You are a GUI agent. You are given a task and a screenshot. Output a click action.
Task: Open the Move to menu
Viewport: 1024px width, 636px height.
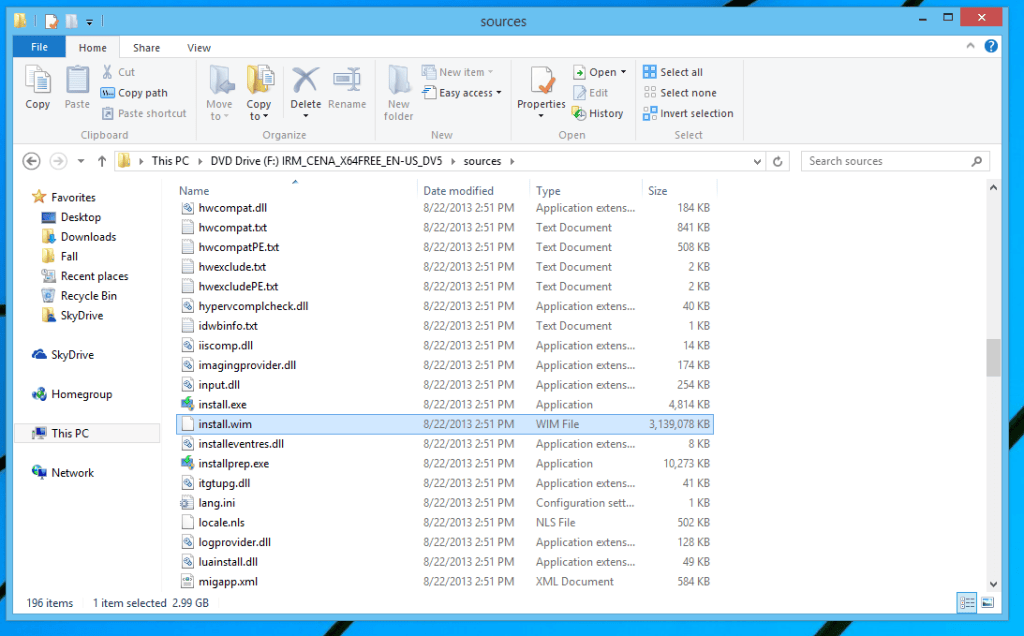219,92
